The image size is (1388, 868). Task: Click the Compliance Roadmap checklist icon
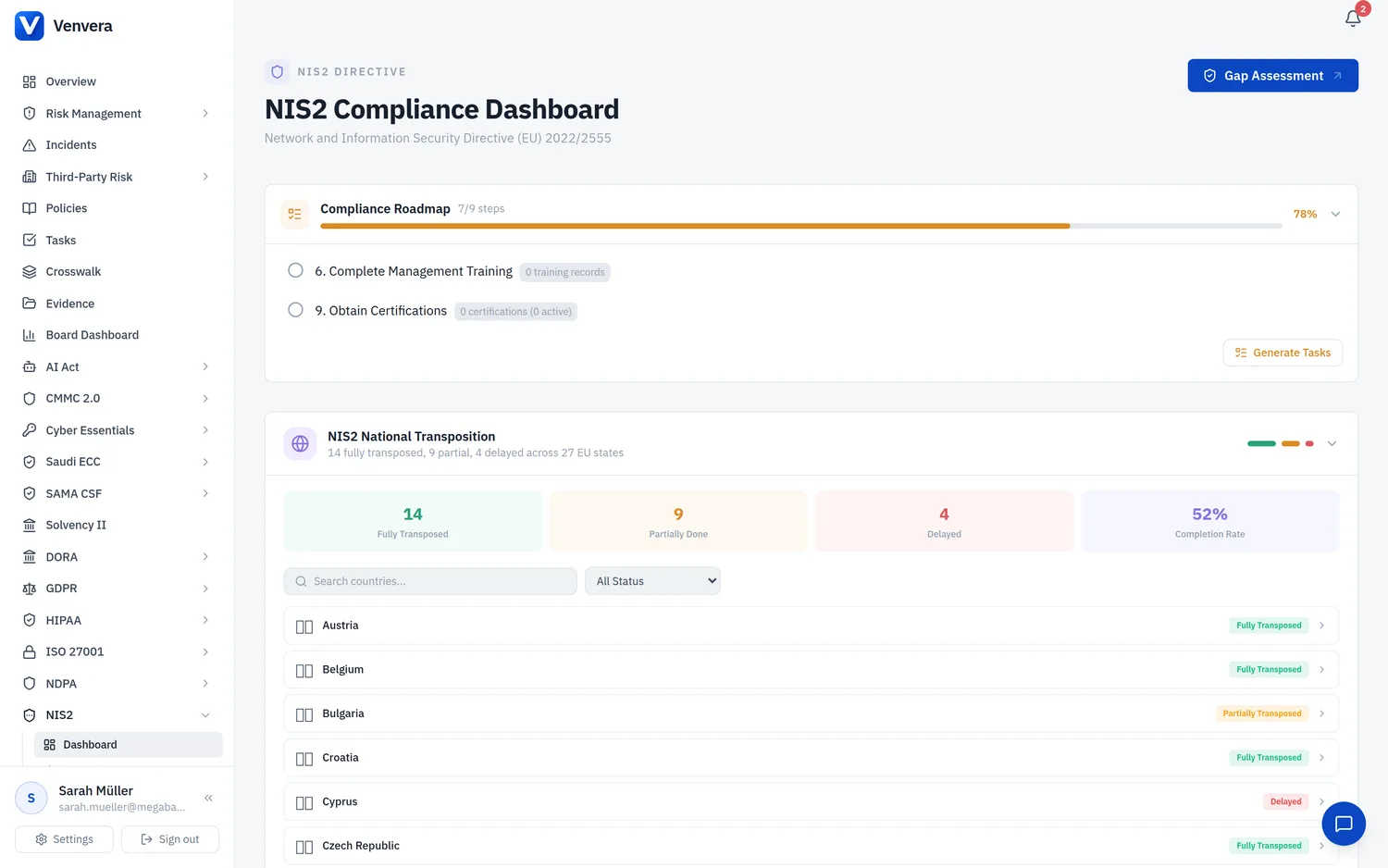click(x=295, y=214)
